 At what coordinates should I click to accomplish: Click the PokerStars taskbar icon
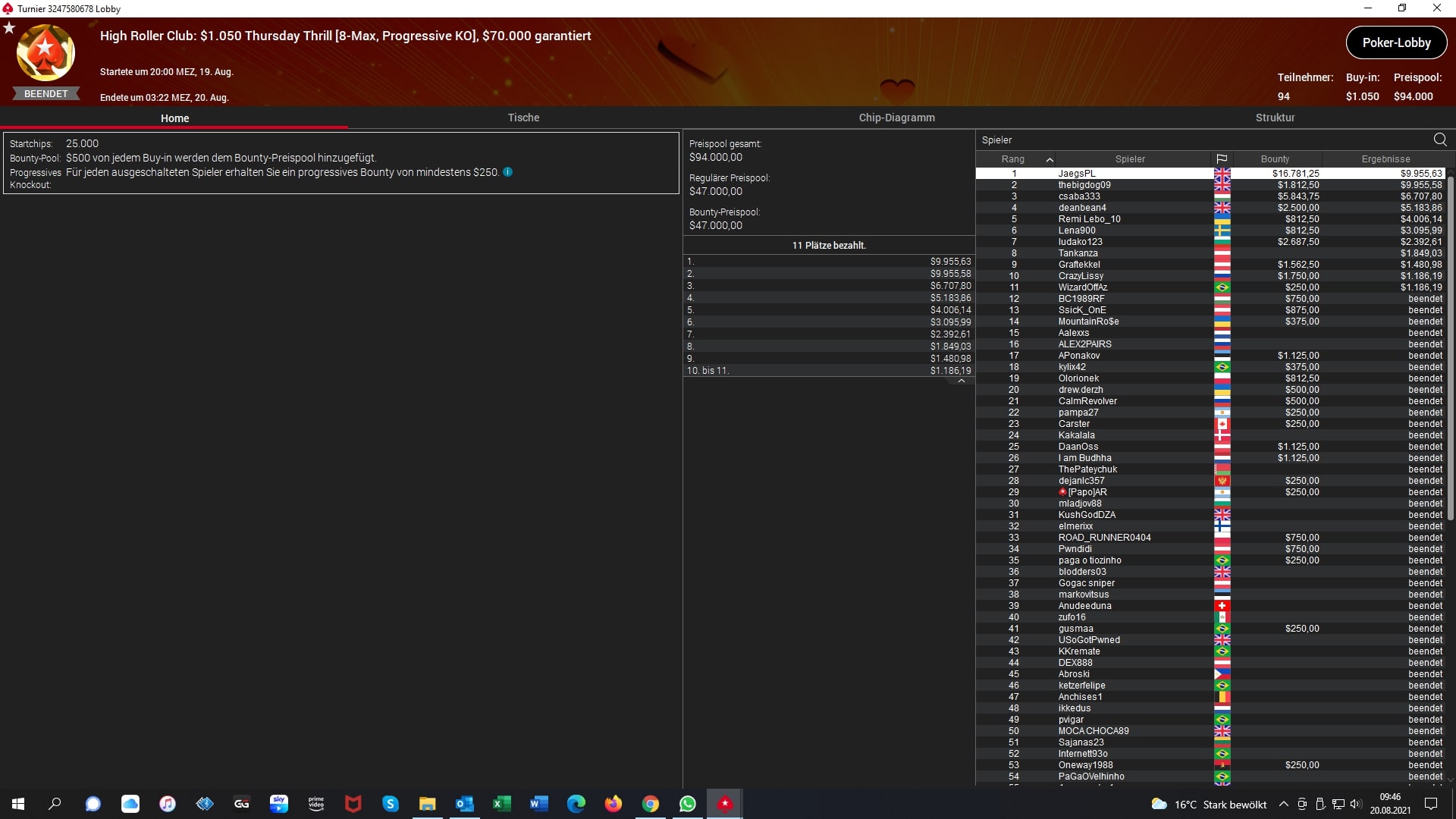point(725,804)
